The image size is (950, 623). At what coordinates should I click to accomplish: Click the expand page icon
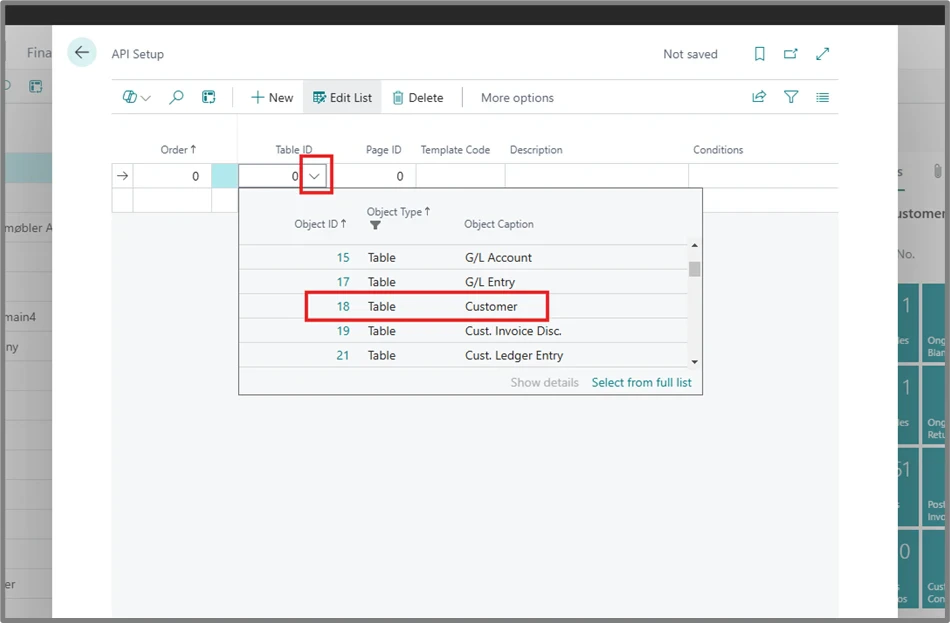(822, 54)
